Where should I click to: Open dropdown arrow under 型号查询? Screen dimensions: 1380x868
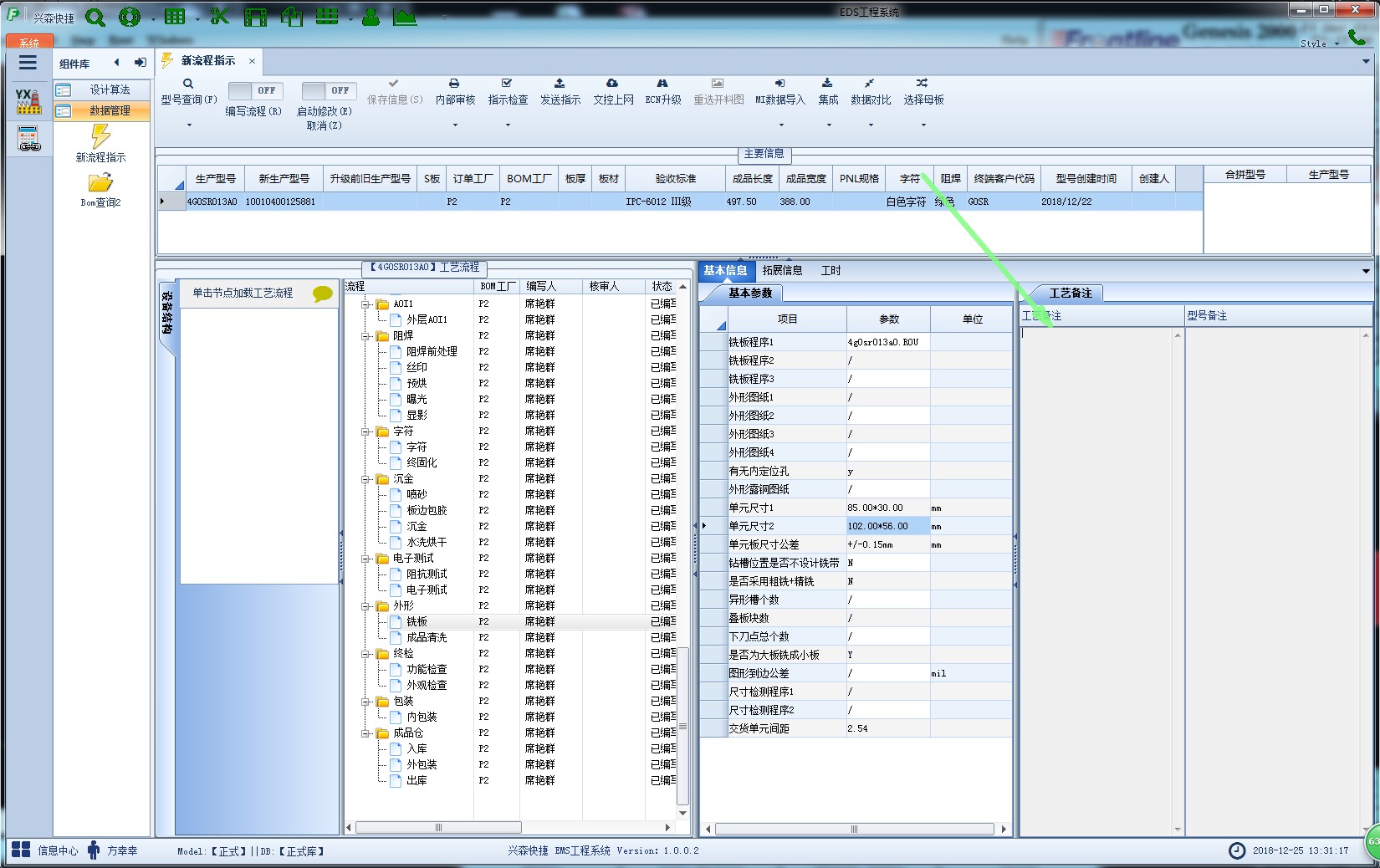point(189,125)
